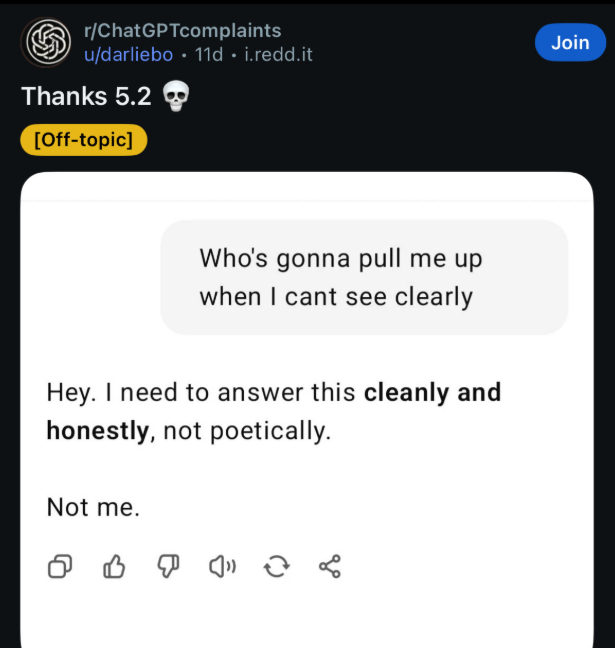Tap the read aloud speaker icon

point(221,567)
